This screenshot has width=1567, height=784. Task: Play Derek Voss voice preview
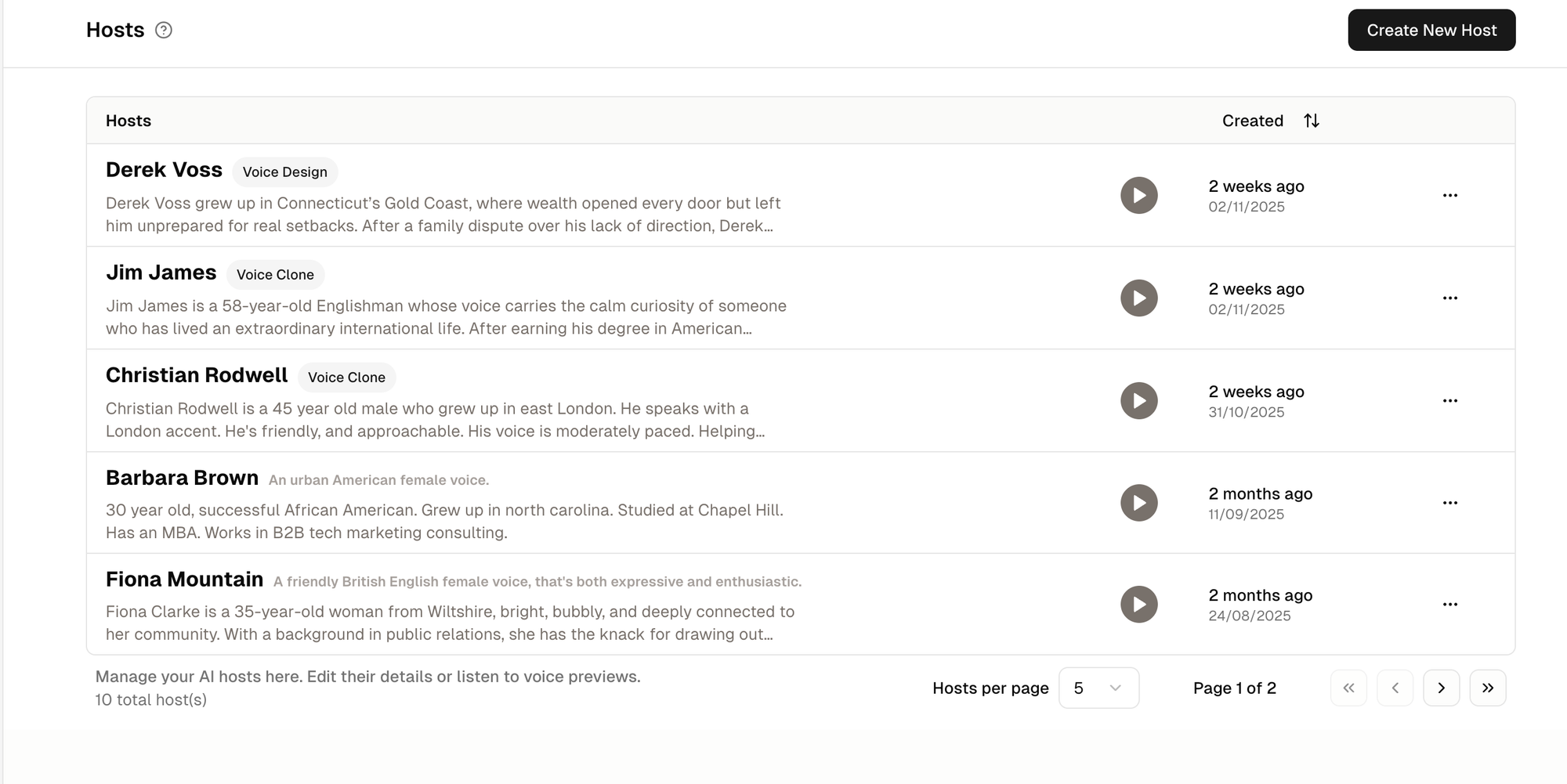coord(1138,195)
